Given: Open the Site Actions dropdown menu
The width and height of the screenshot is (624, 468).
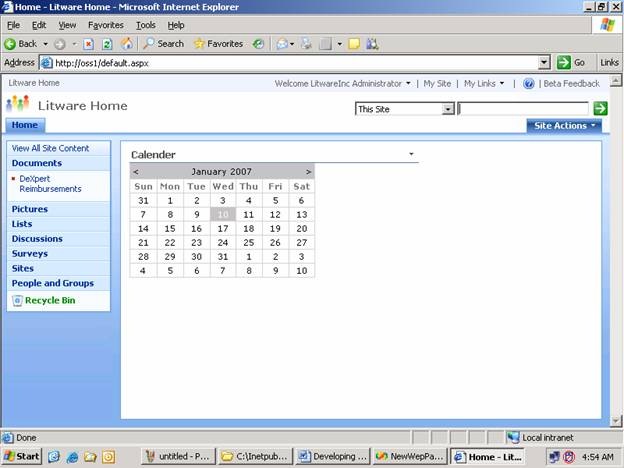Looking at the screenshot, I should coord(564,126).
